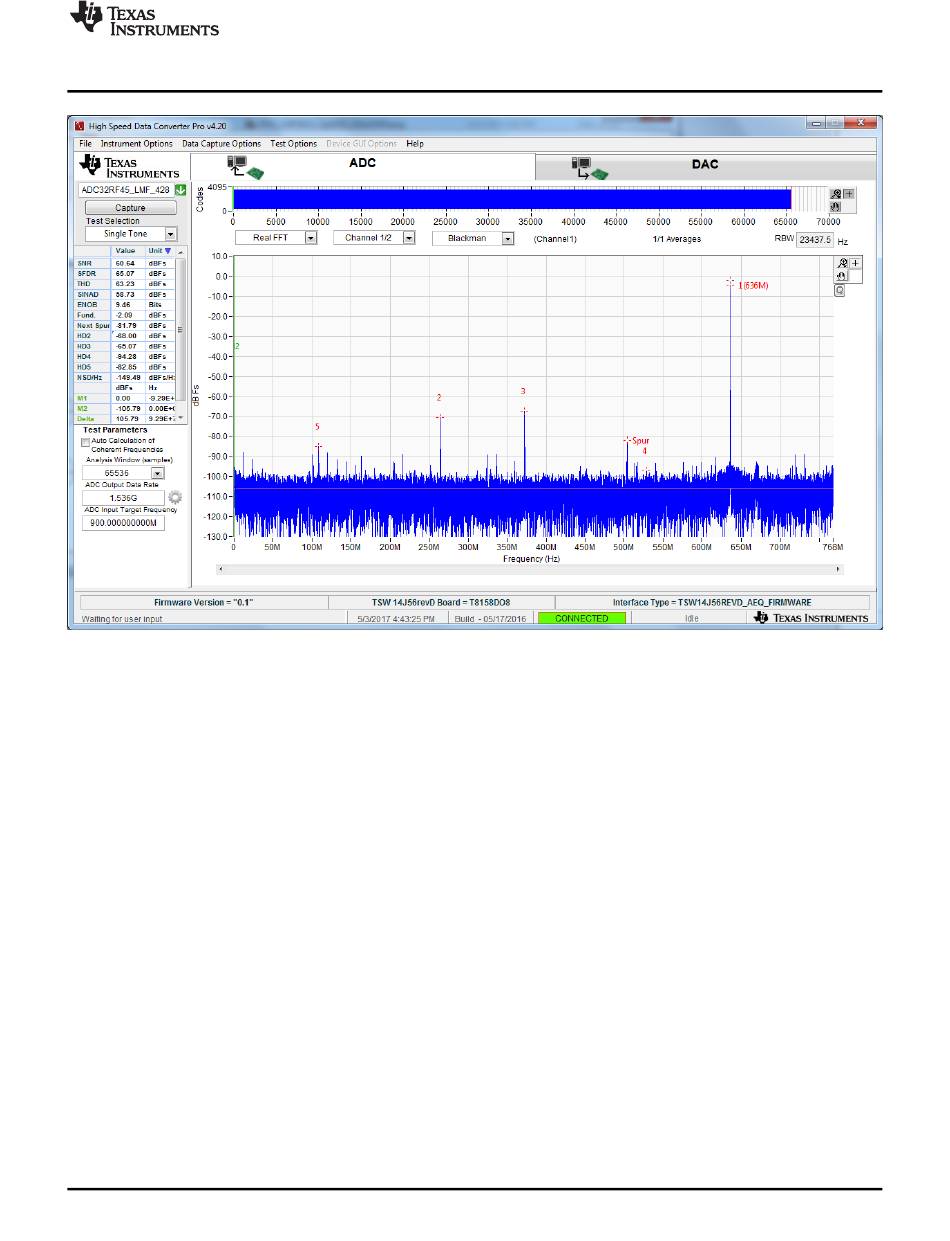950x1241 pixels.
Task: Open the Data Capture Options menu
Action: [x=221, y=144]
